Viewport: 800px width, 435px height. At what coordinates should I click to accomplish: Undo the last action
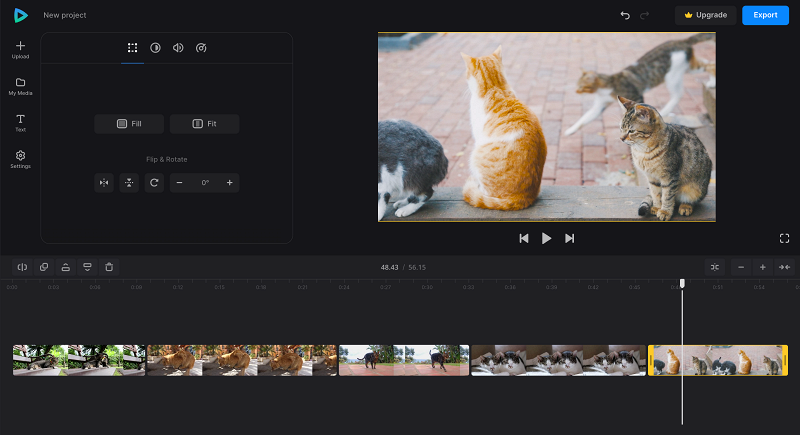pos(625,15)
